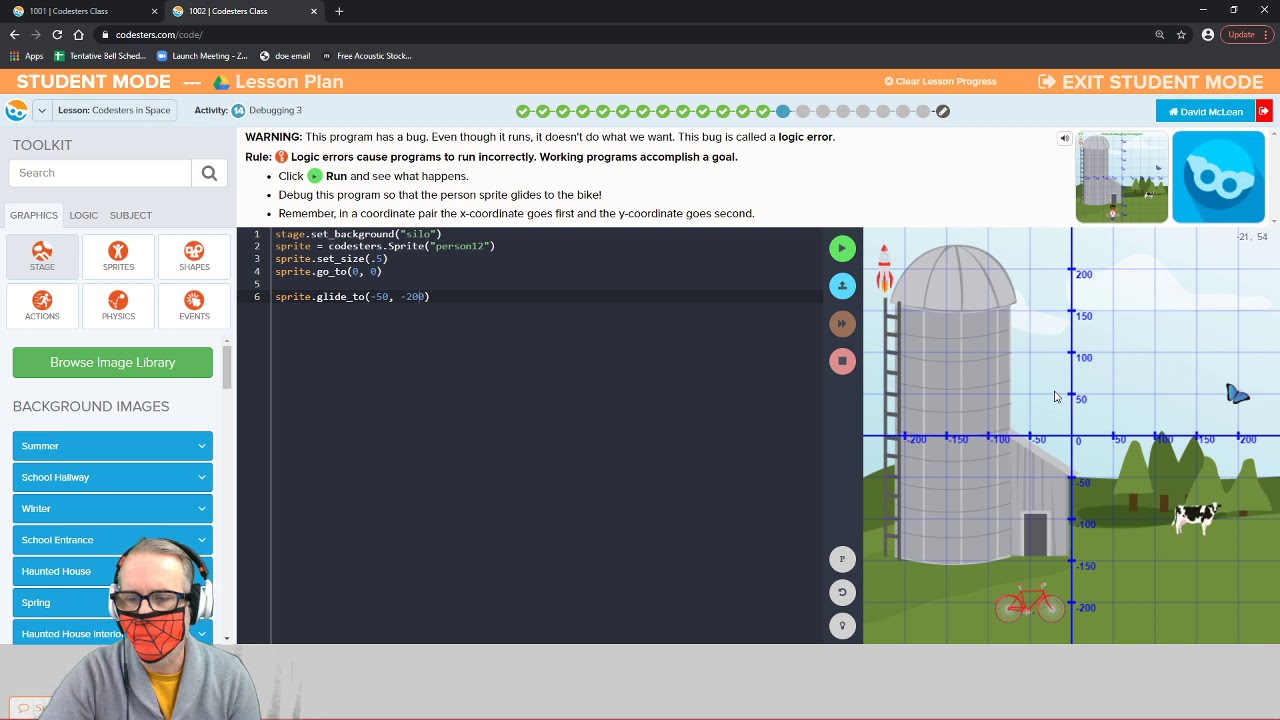Click the Codesters logo icon
1280x720 pixels.
[16, 110]
